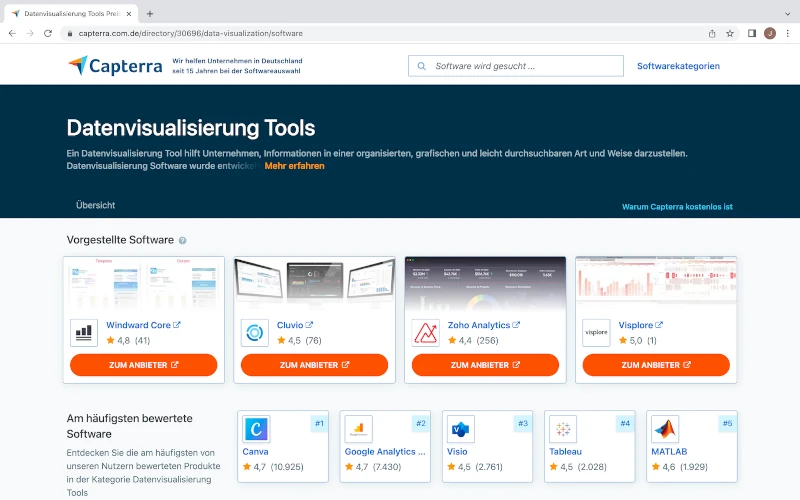Viewport: 800px width, 500px height.
Task: Select the Übersicht tab
Action: (x=95, y=205)
